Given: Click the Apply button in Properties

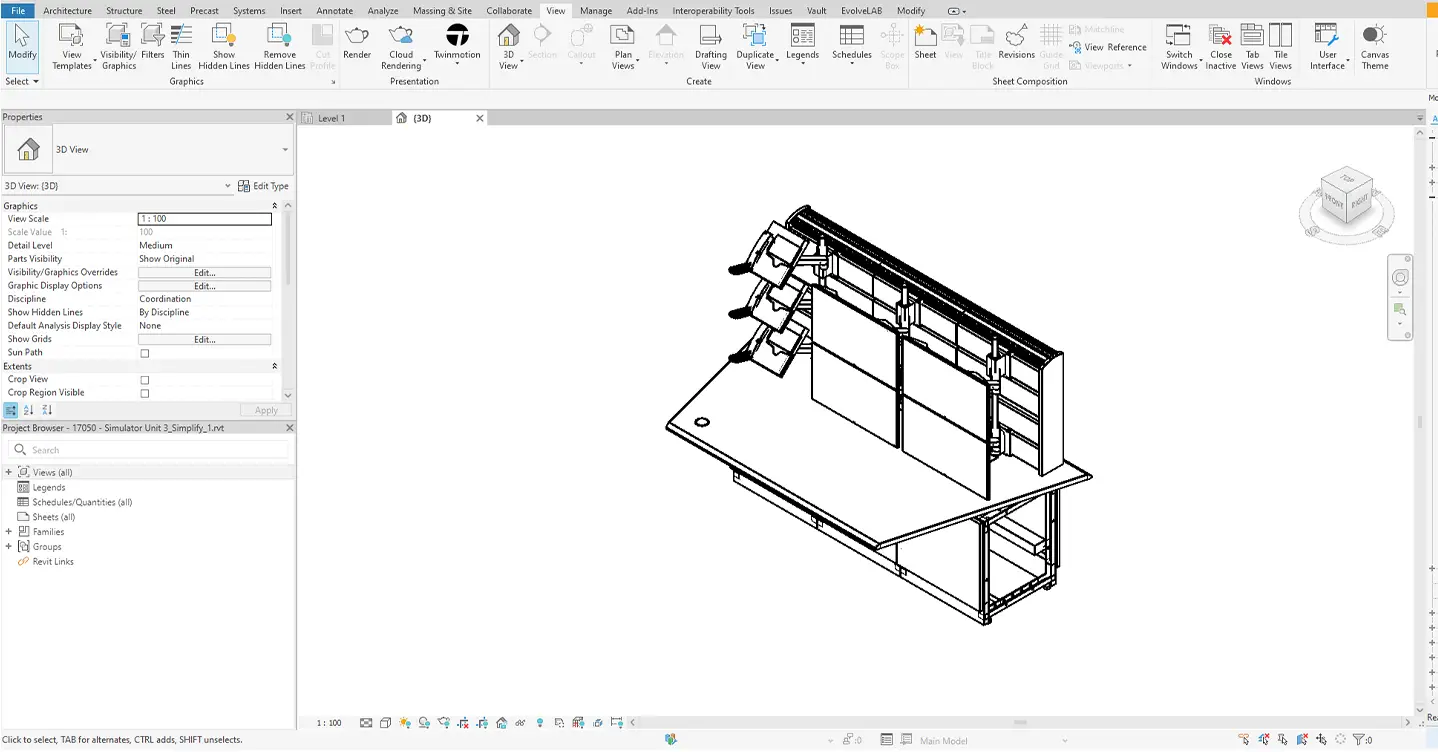Looking at the screenshot, I should (264, 409).
